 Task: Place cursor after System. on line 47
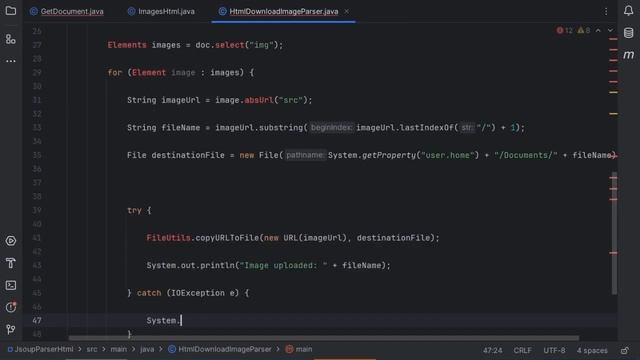pyautogui.click(x=181, y=320)
